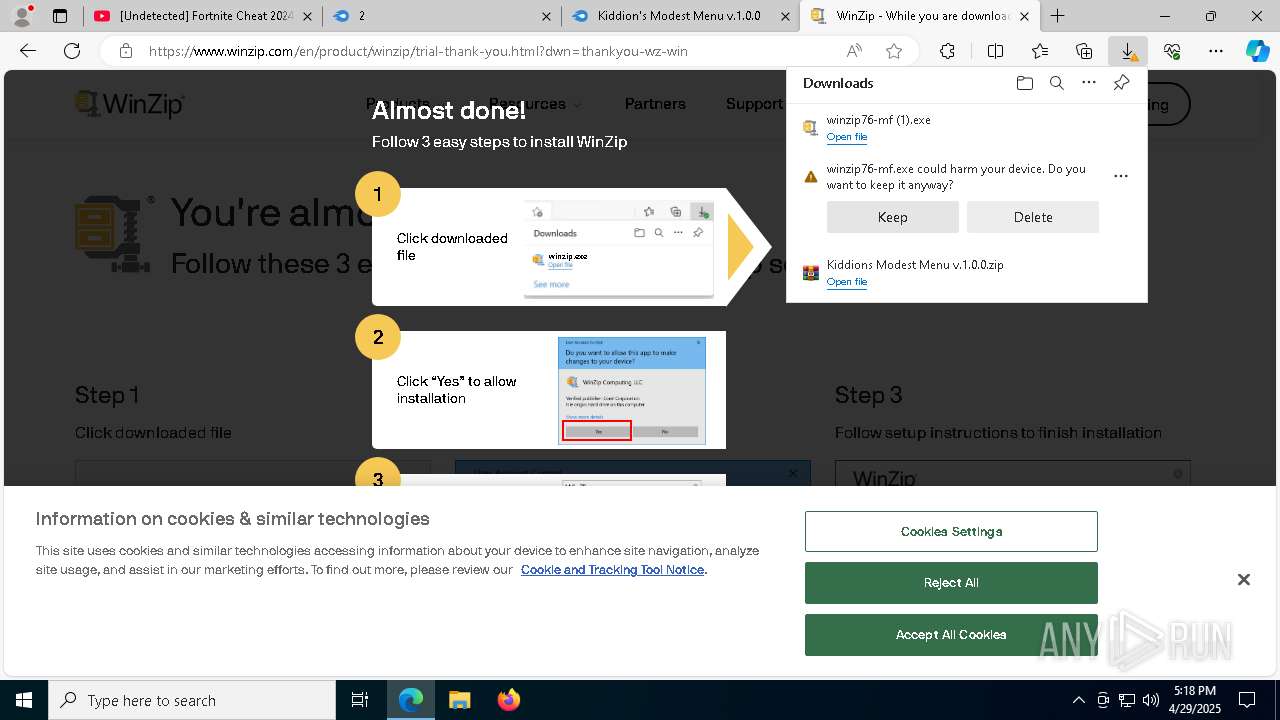Open file link for winzip76-mf (1).exe
1280x720 pixels.
click(x=846, y=137)
